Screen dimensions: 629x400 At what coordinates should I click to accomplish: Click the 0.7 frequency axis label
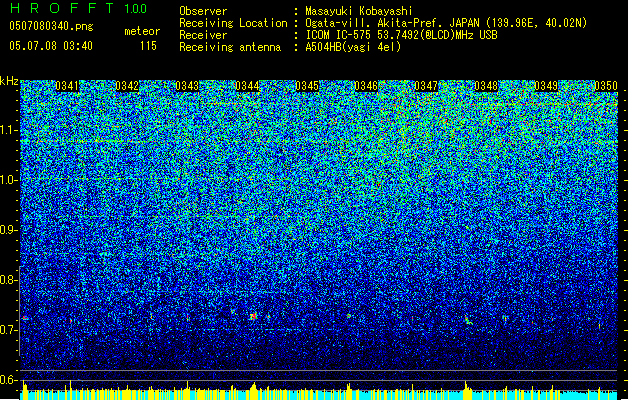(8, 330)
